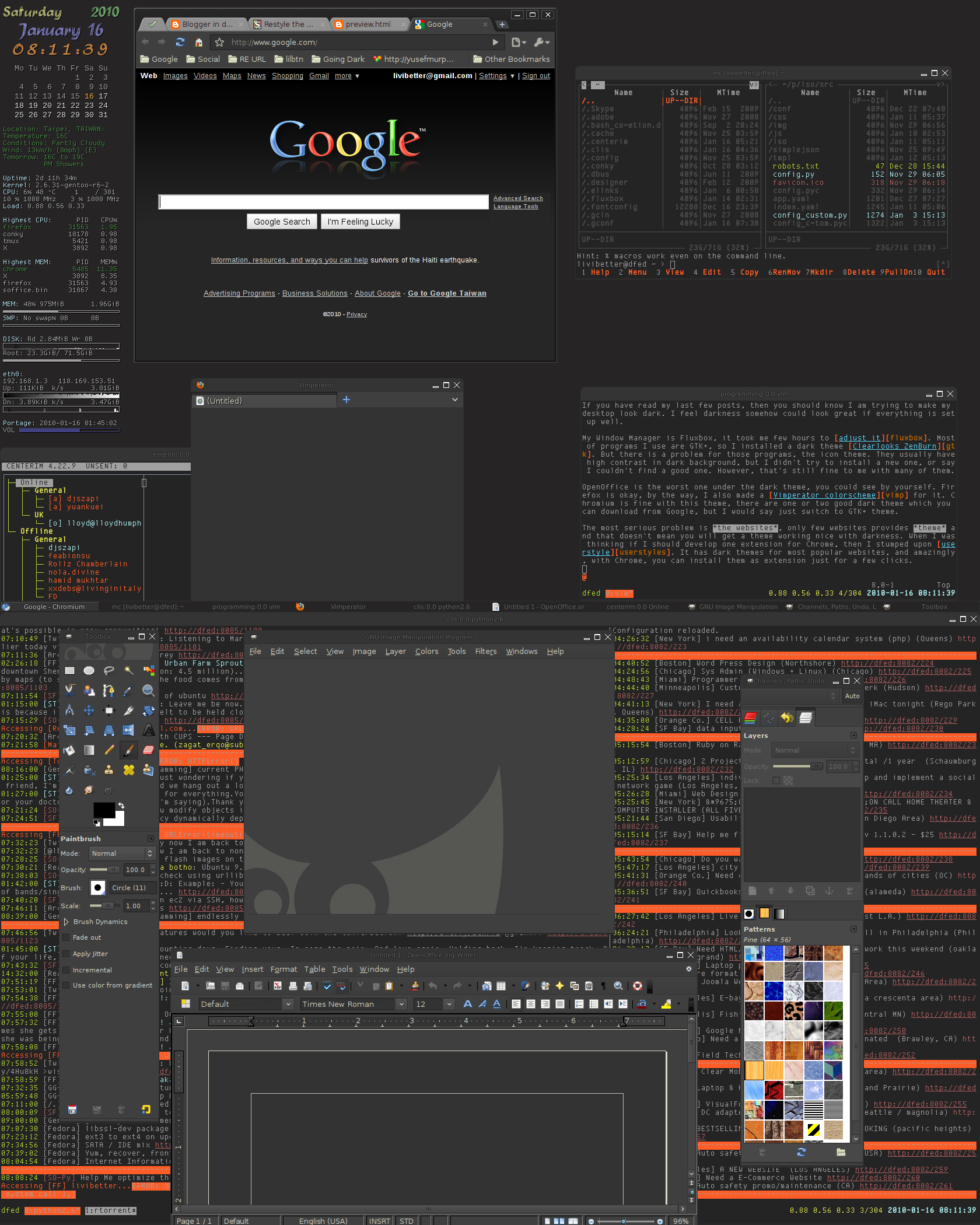Image resolution: width=980 pixels, height=1225 pixels.
Task: Select the Eraser tool in GIMP Toolbox
Action: [x=149, y=750]
